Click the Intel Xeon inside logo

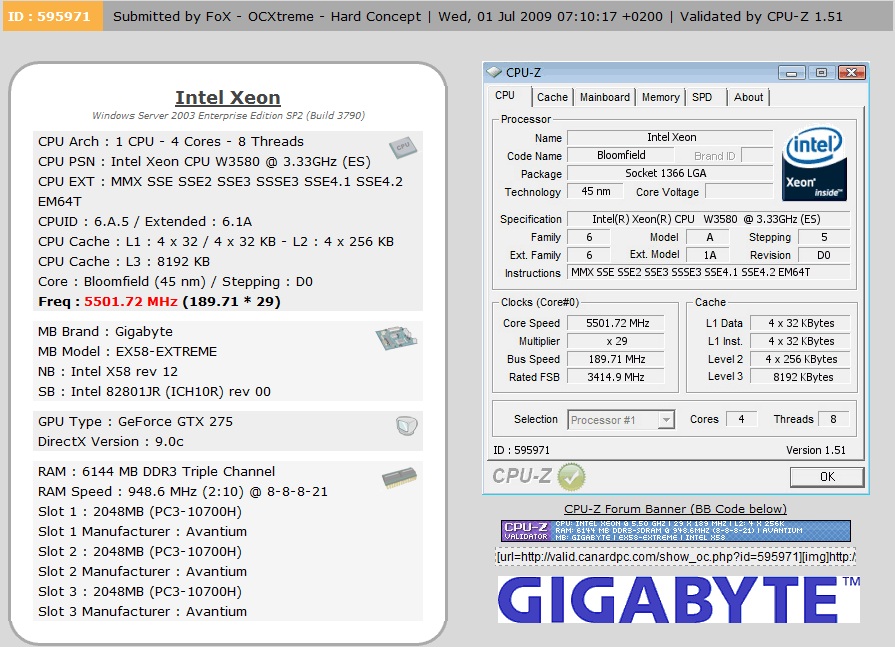[814, 163]
